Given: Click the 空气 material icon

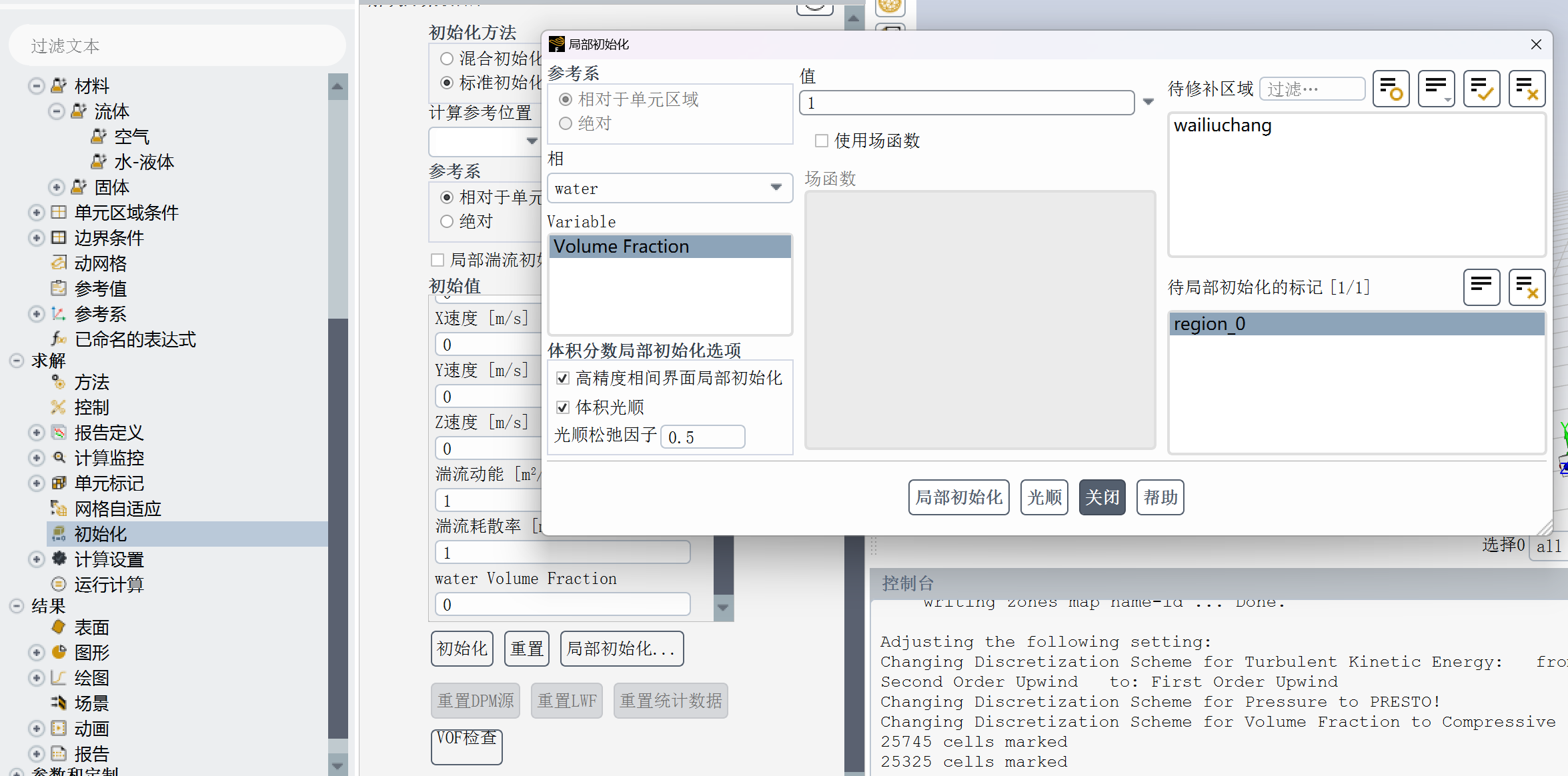Looking at the screenshot, I should tap(99, 137).
